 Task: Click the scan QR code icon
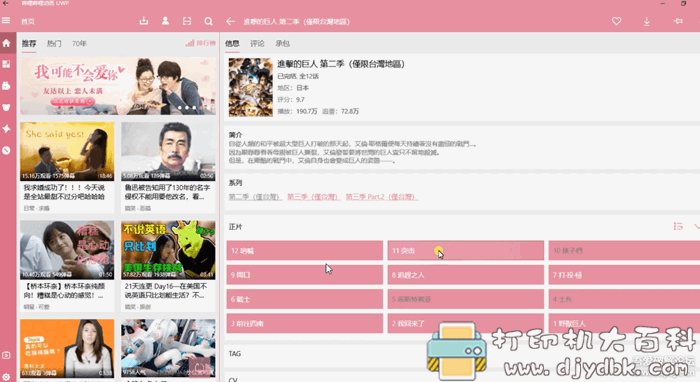[x=187, y=21]
